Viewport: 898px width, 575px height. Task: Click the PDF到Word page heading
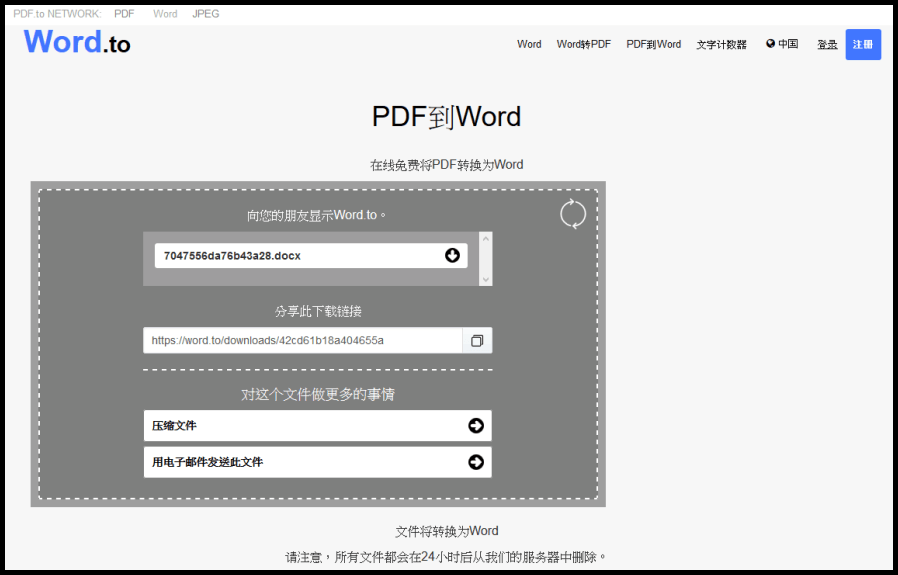point(446,117)
